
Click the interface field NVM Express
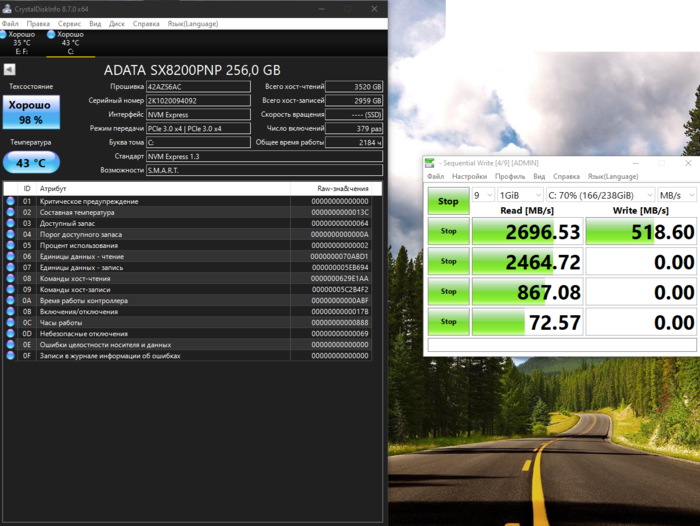(198, 114)
